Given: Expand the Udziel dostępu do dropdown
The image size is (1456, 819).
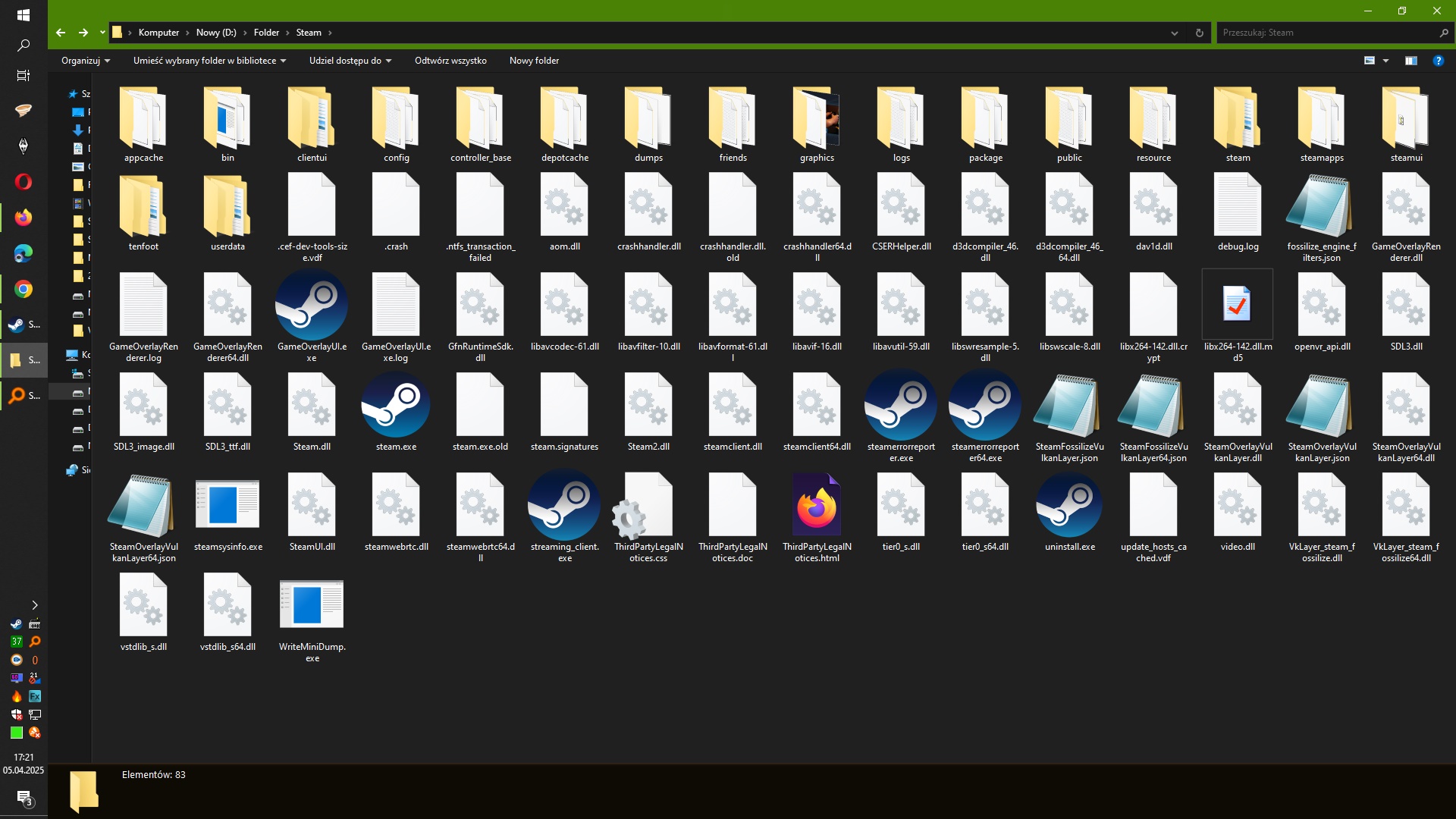Looking at the screenshot, I should (350, 61).
